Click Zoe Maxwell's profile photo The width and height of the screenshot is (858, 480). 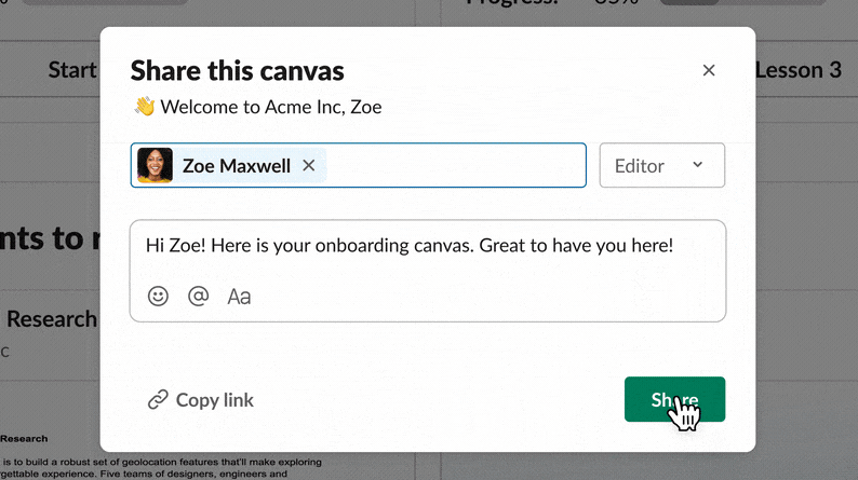(155, 166)
